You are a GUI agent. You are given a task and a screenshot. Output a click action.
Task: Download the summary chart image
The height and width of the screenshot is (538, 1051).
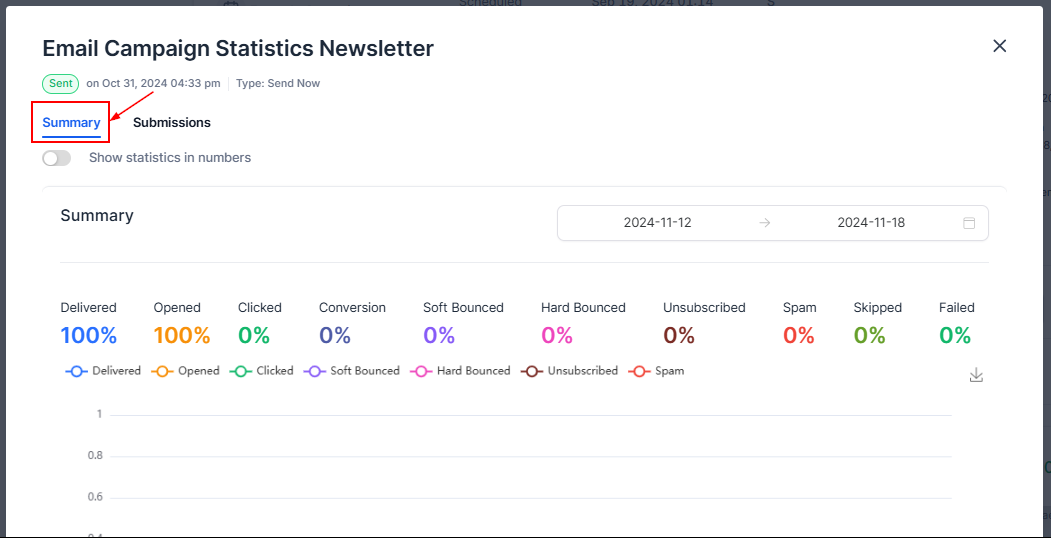976,375
